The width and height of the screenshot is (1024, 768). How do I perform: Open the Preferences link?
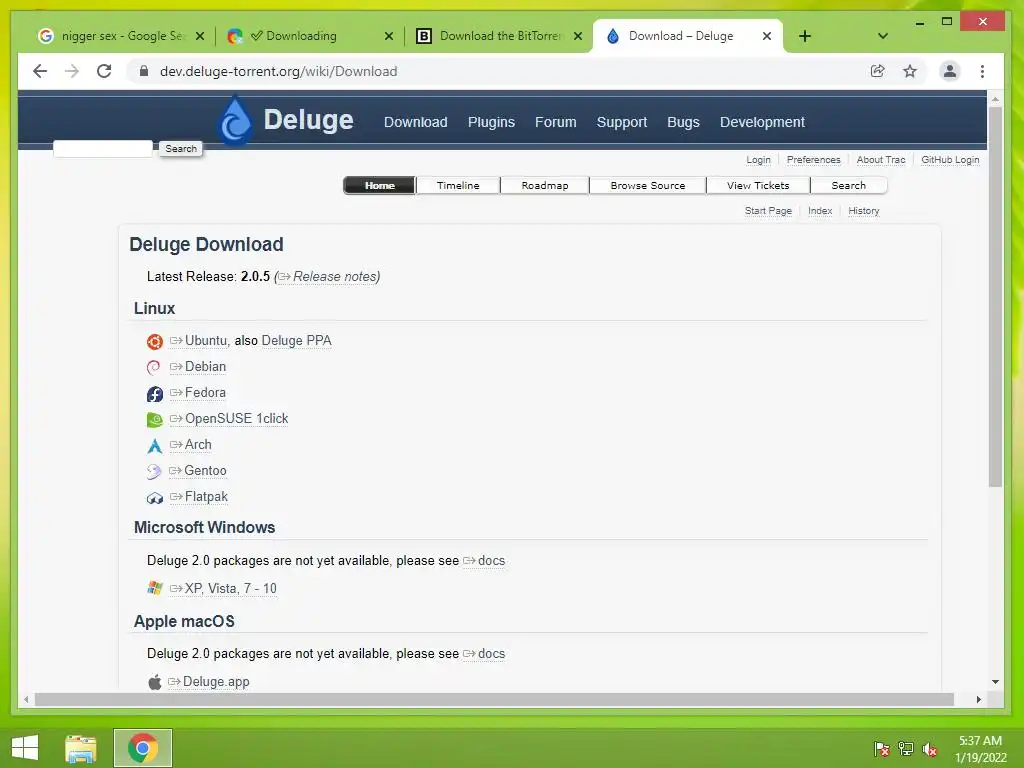814,160
